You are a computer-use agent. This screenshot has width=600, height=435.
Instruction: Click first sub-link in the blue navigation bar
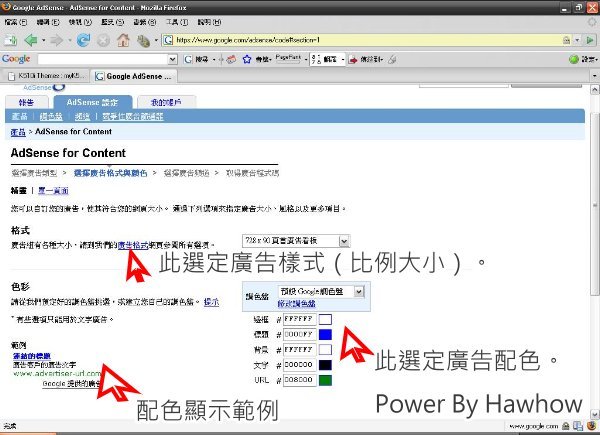tap(19, 116)
